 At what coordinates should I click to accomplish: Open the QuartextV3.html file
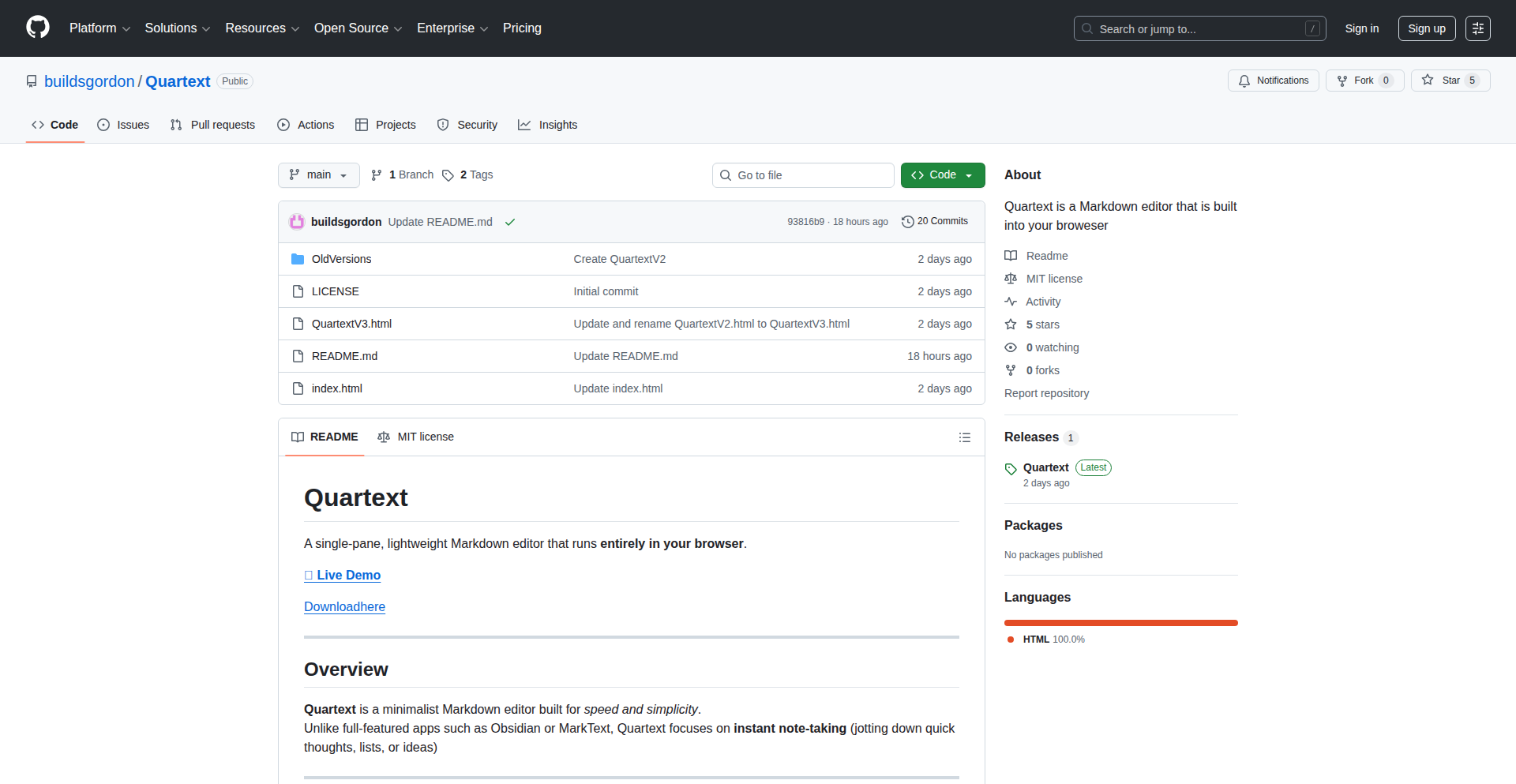point(351,324)
